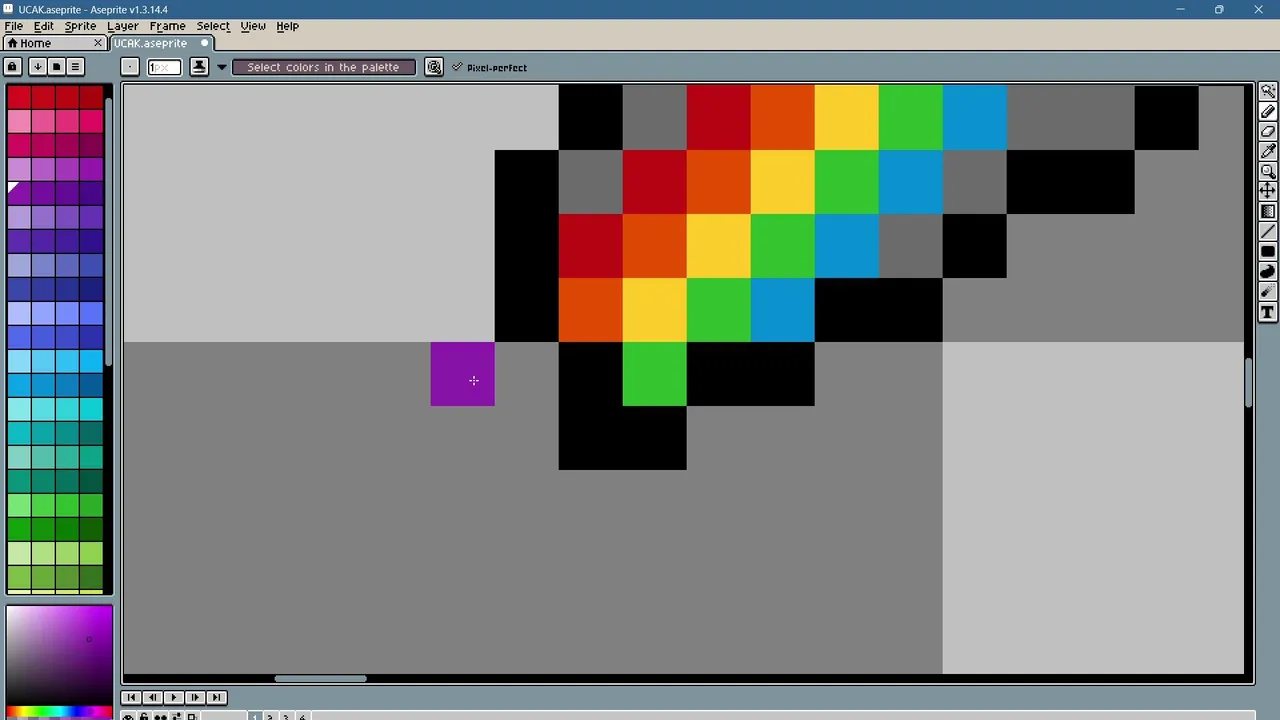1280x720 pixels.
Task: Open the Sprite menu
Action: [80, 26]
